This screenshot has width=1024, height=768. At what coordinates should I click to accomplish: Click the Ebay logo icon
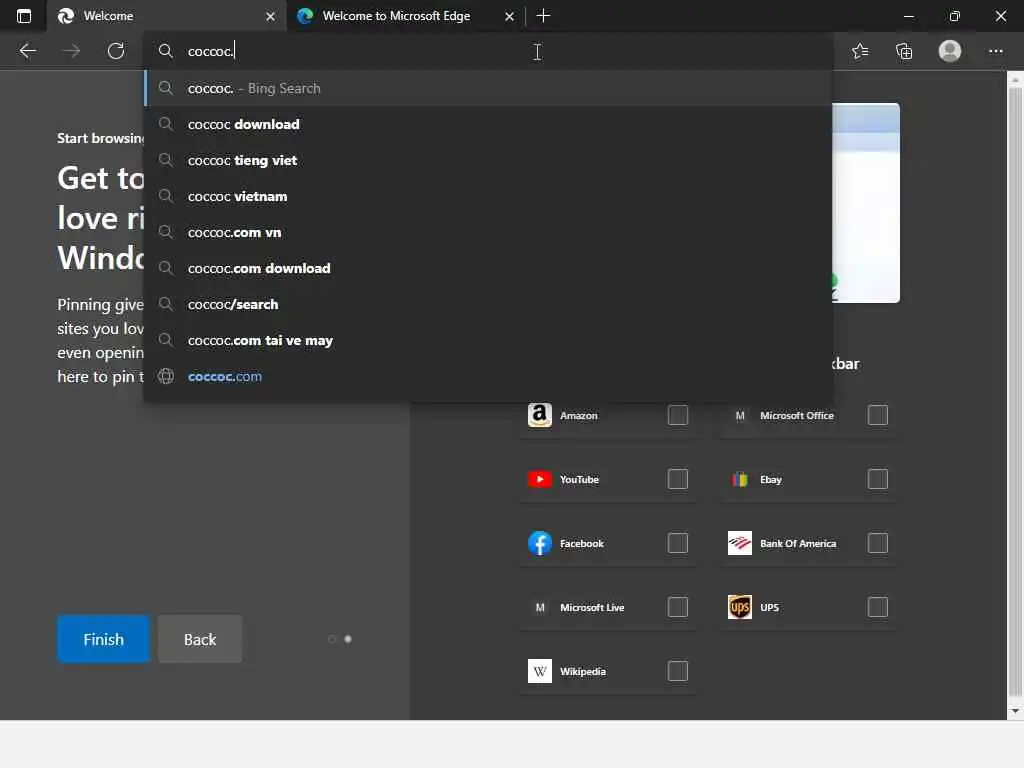[x=740, y=479]
